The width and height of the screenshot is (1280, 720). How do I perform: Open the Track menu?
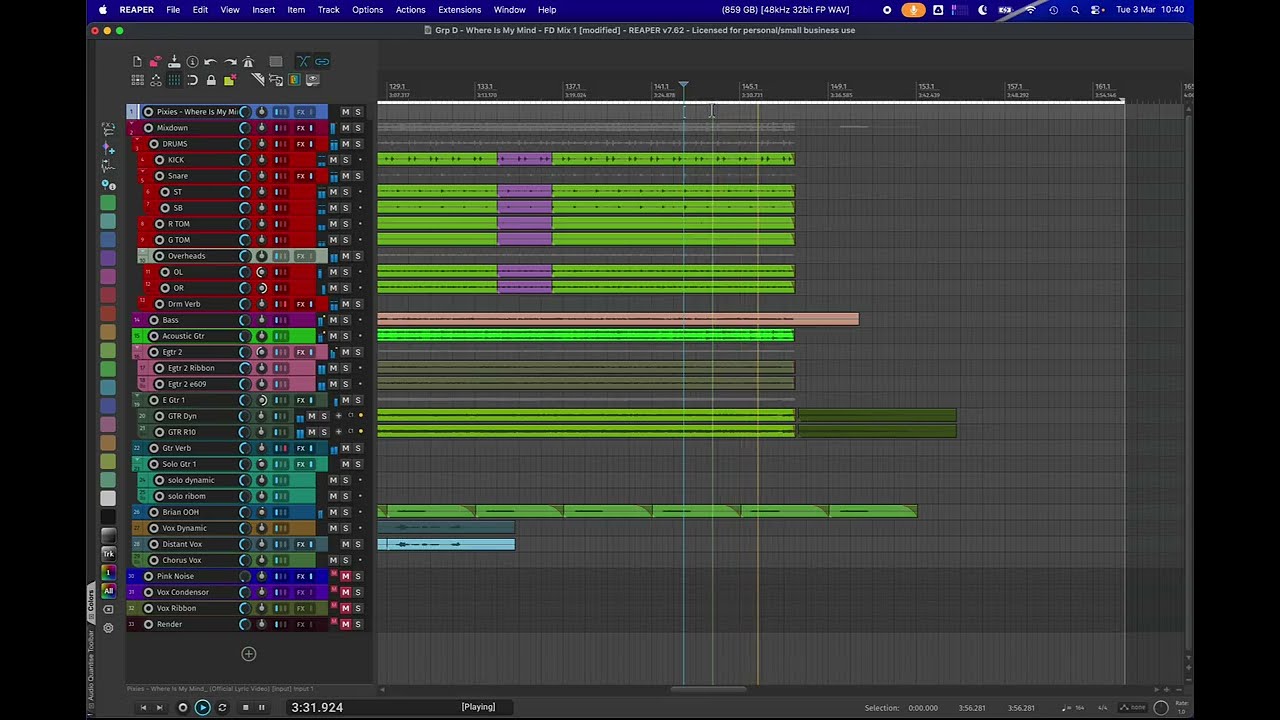click(x=328, y=10)
